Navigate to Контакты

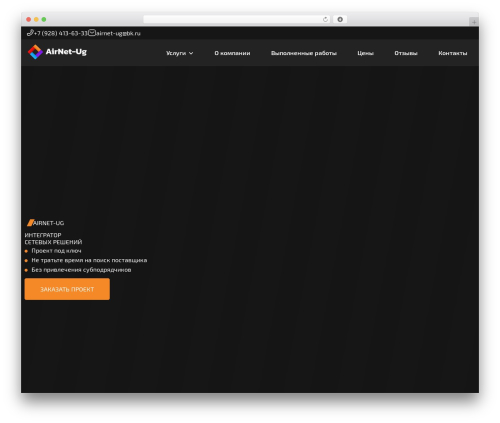pyautogui.click(x=453, y=53)
